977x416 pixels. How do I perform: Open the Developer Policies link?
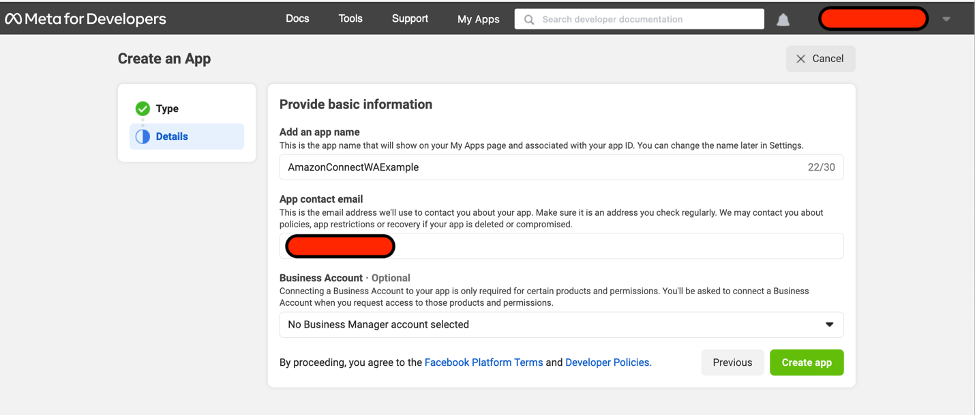tap(608, 362)
